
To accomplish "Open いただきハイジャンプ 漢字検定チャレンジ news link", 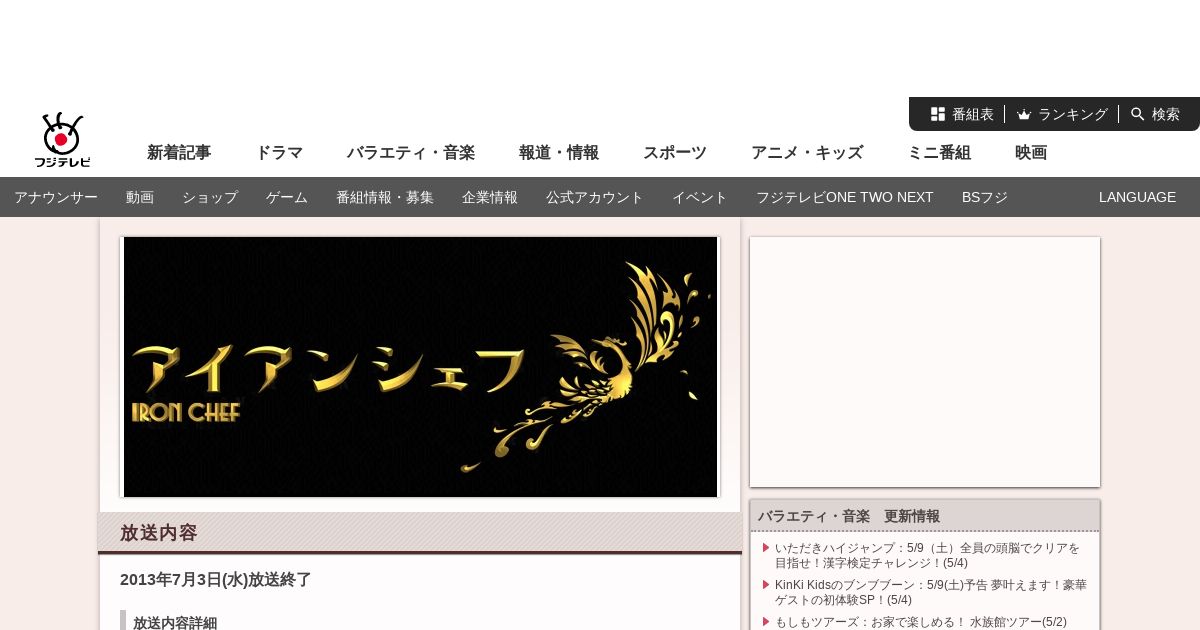I will 927,555.
